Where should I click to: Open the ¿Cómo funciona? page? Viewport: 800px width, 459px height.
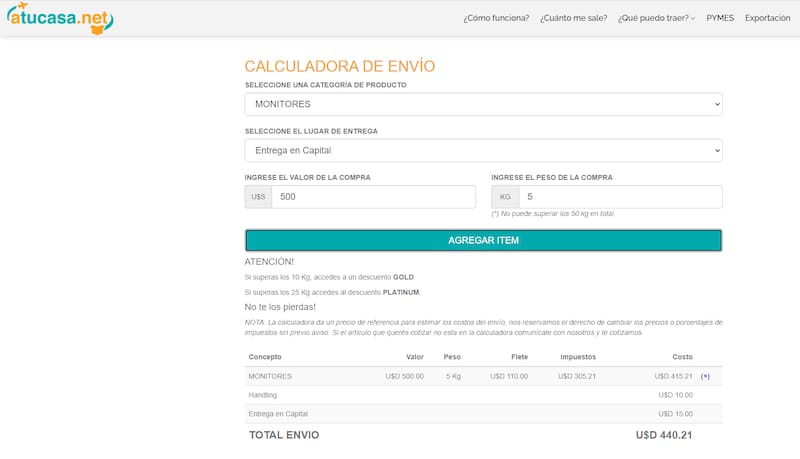point(496,18)
